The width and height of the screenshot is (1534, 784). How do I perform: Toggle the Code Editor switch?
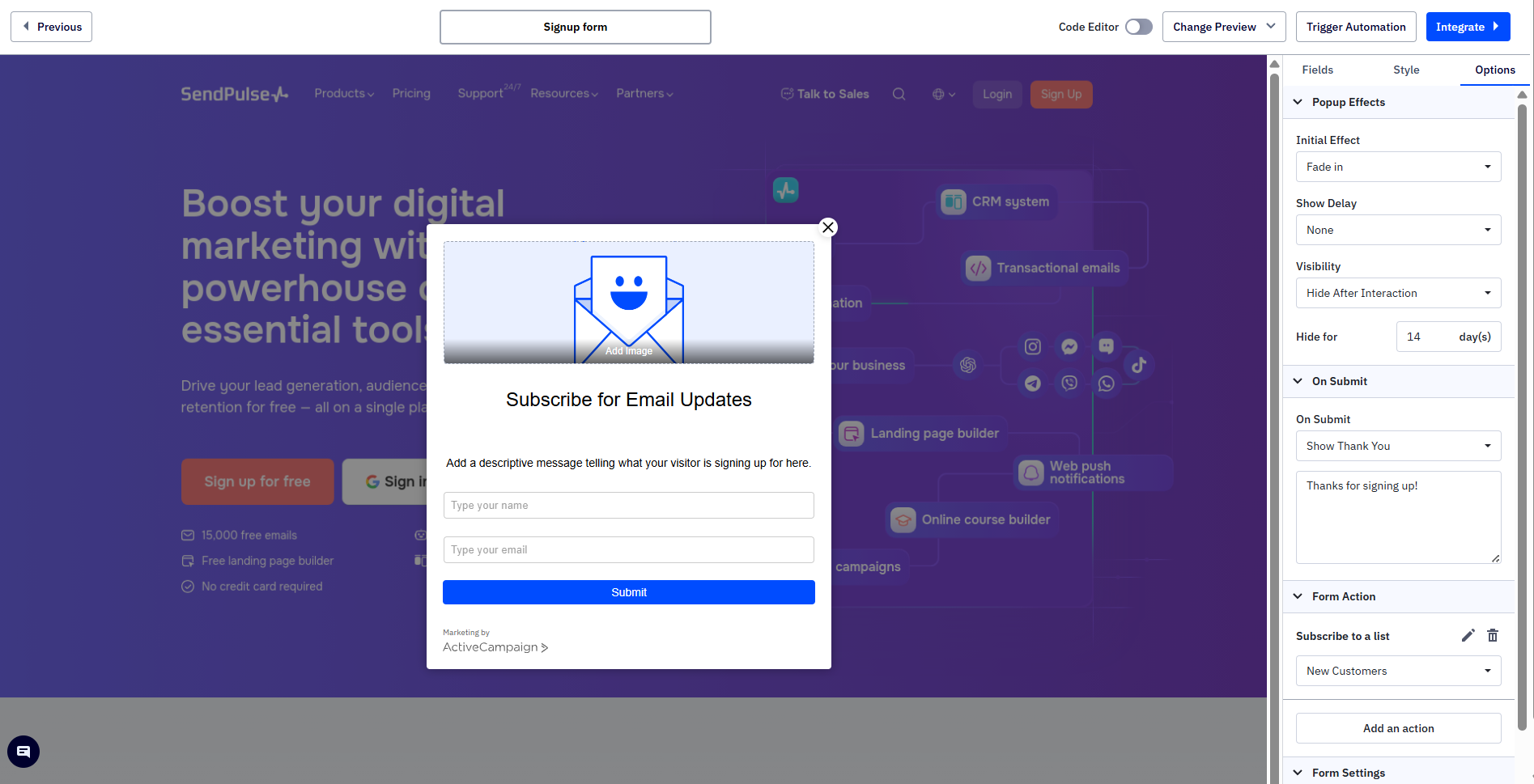tap(1138, 27)
